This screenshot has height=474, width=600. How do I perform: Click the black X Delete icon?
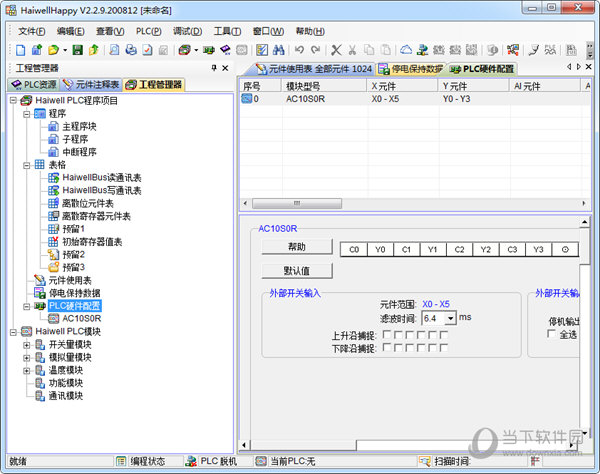pos(336,50)
